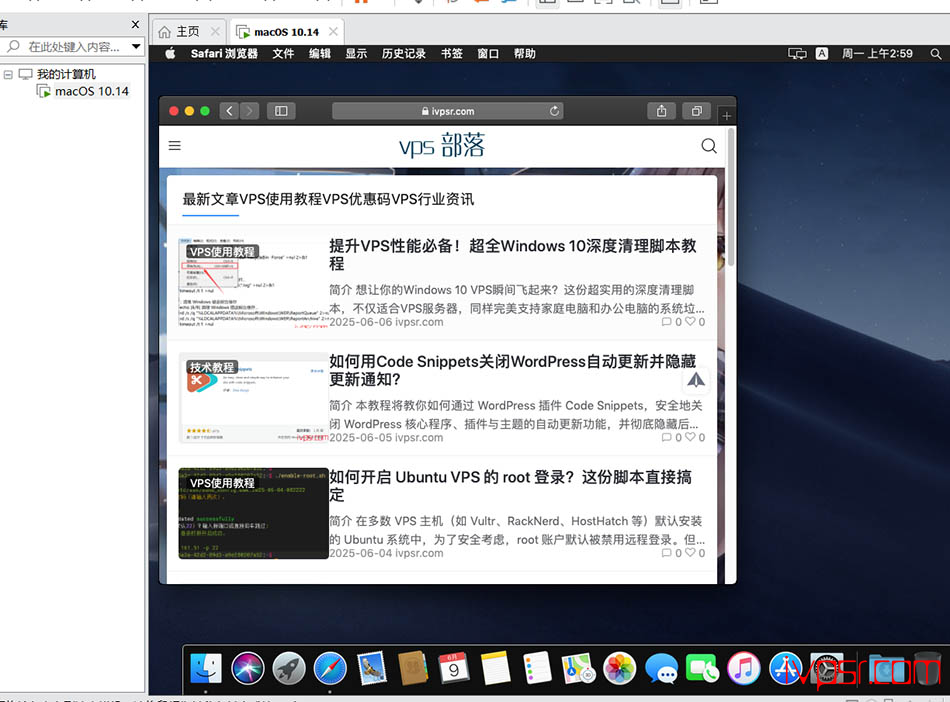Open the 编辑 menu

pos(320,54)
